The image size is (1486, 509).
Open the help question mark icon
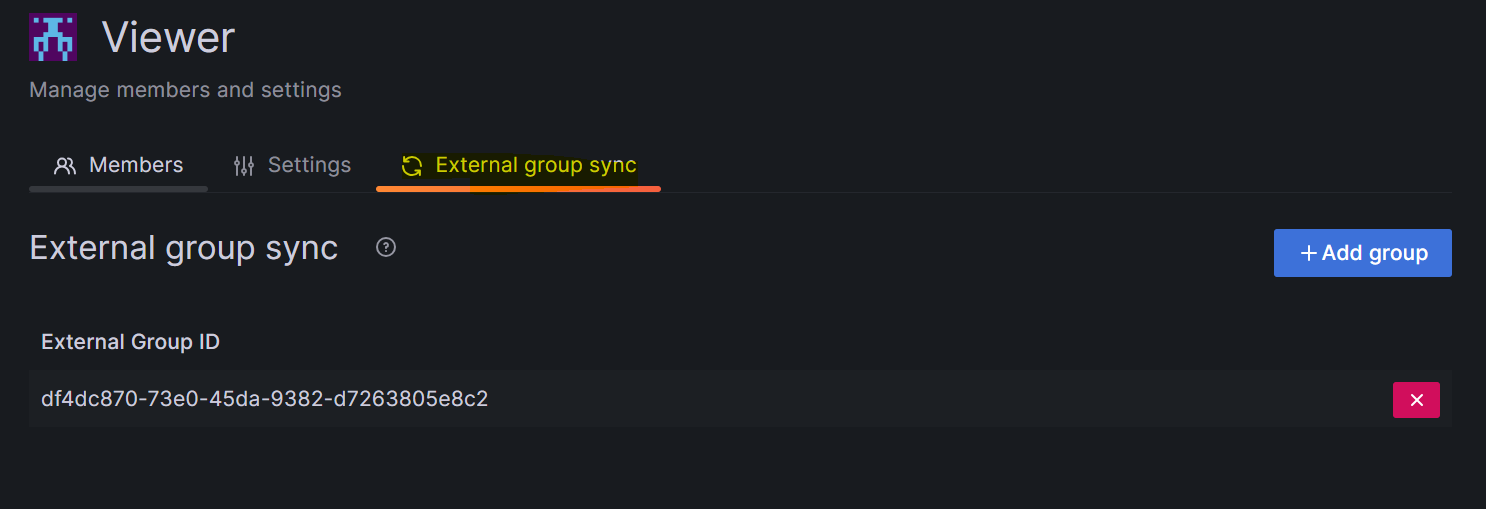[x=386, y=247]
